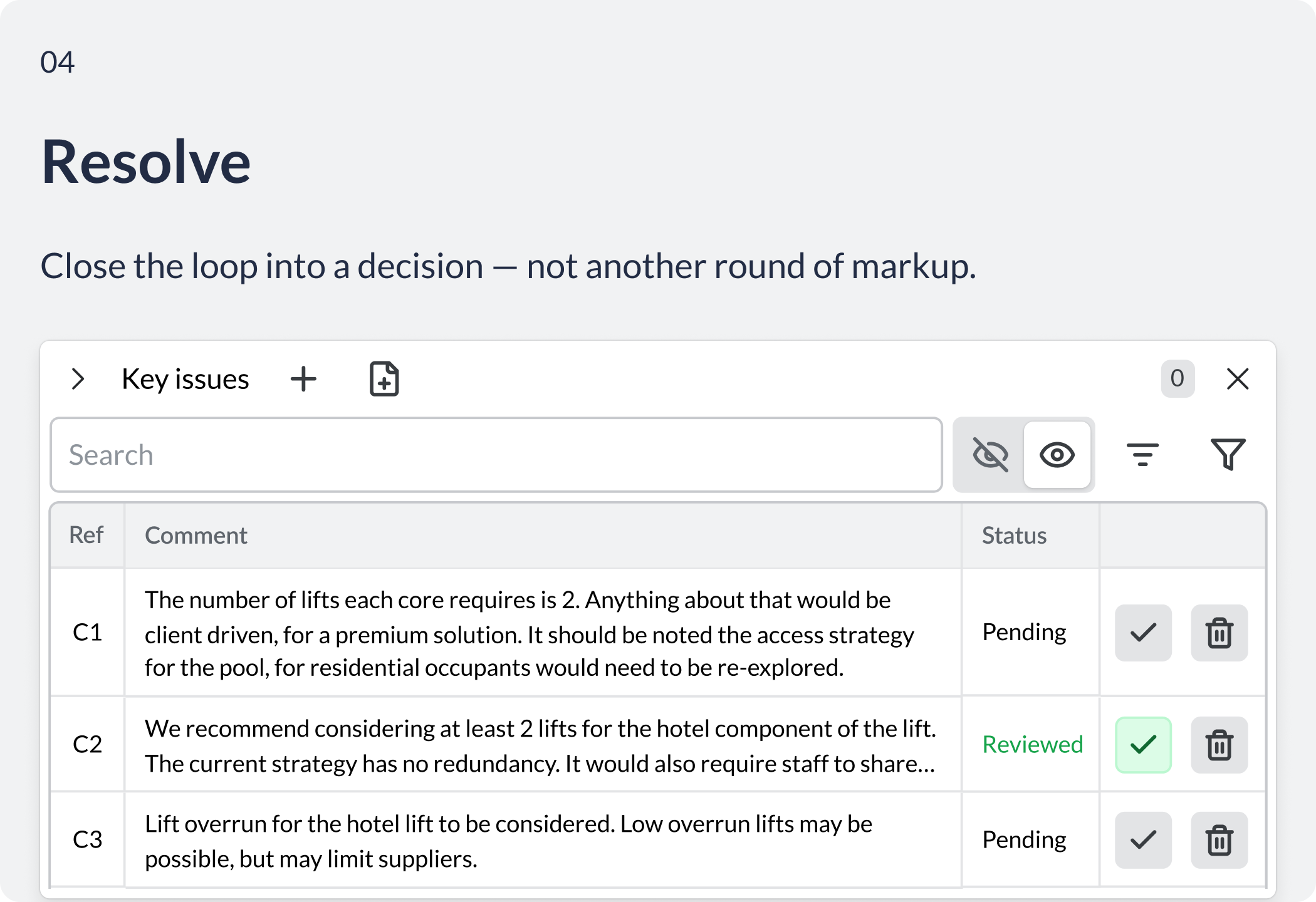Mark comment C3 as reviewed

click(1143, 840)
